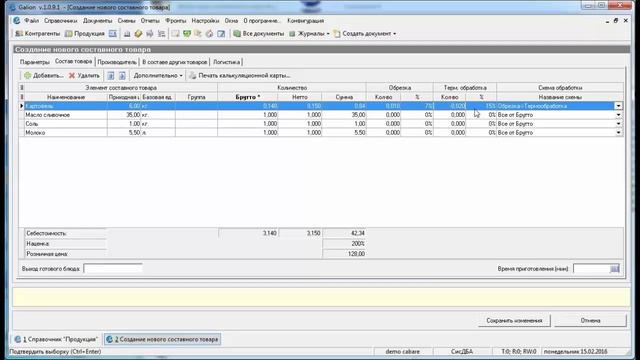Print the calculation card (Печать калькуляционной карты)
The height and width of the screenshot is (360, 640).
[x=240, y=76]
